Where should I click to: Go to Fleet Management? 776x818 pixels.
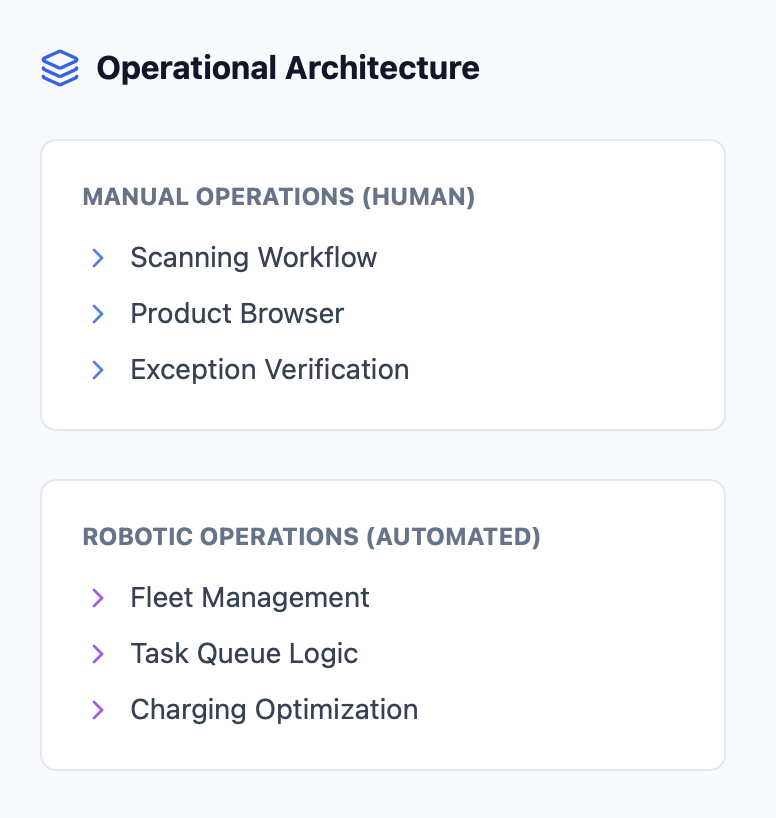click(250, 598)
